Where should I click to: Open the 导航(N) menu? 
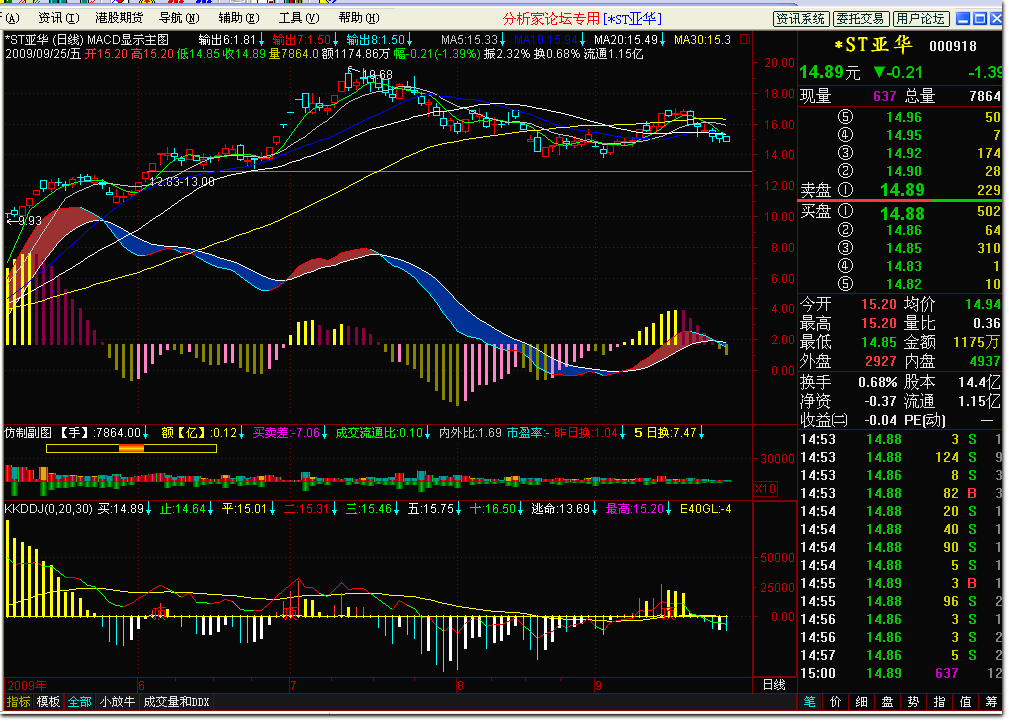[x=179, y=18]
